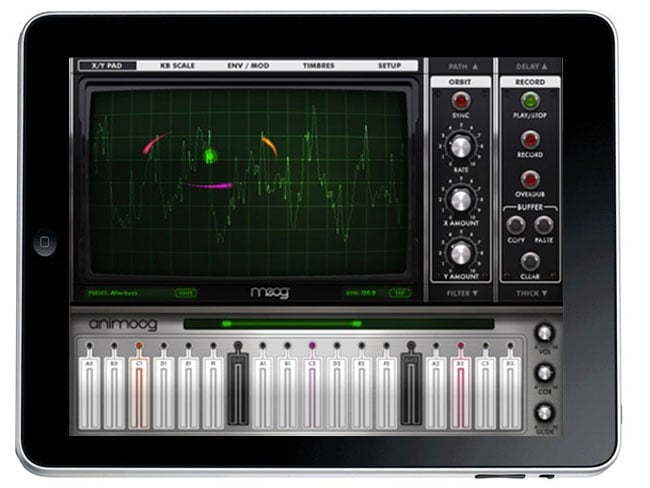
Task: Open the FILTER module selector
Action: (462, 293)
